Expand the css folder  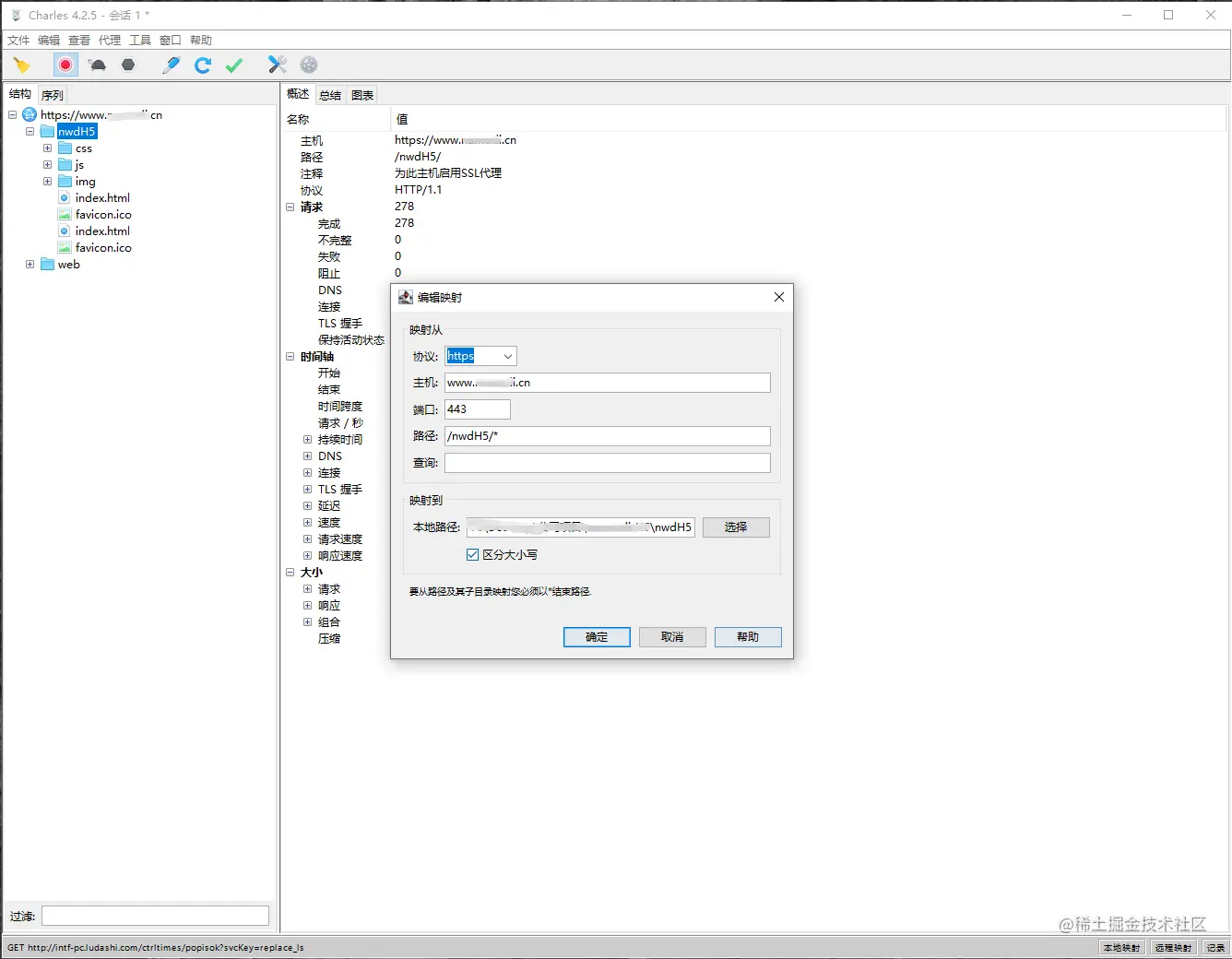tap(47, 148)
